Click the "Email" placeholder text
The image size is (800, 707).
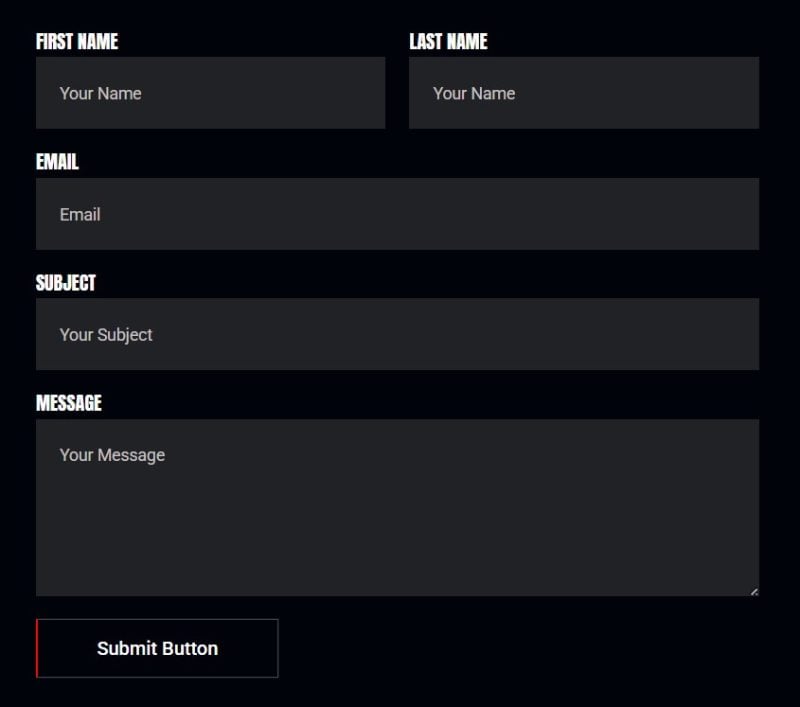80,214
